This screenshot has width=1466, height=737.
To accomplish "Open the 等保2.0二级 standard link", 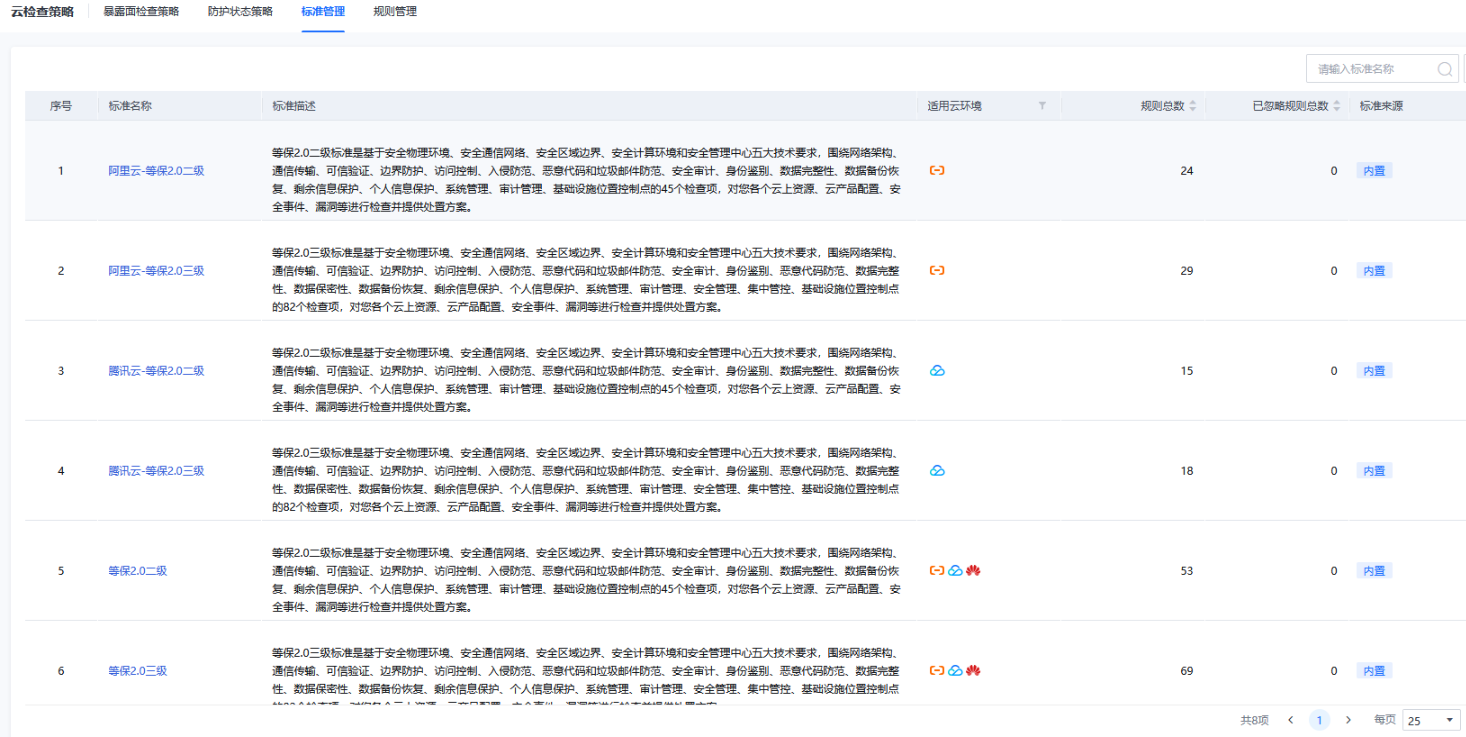I will pyautogui.click(x=137, y=571).
